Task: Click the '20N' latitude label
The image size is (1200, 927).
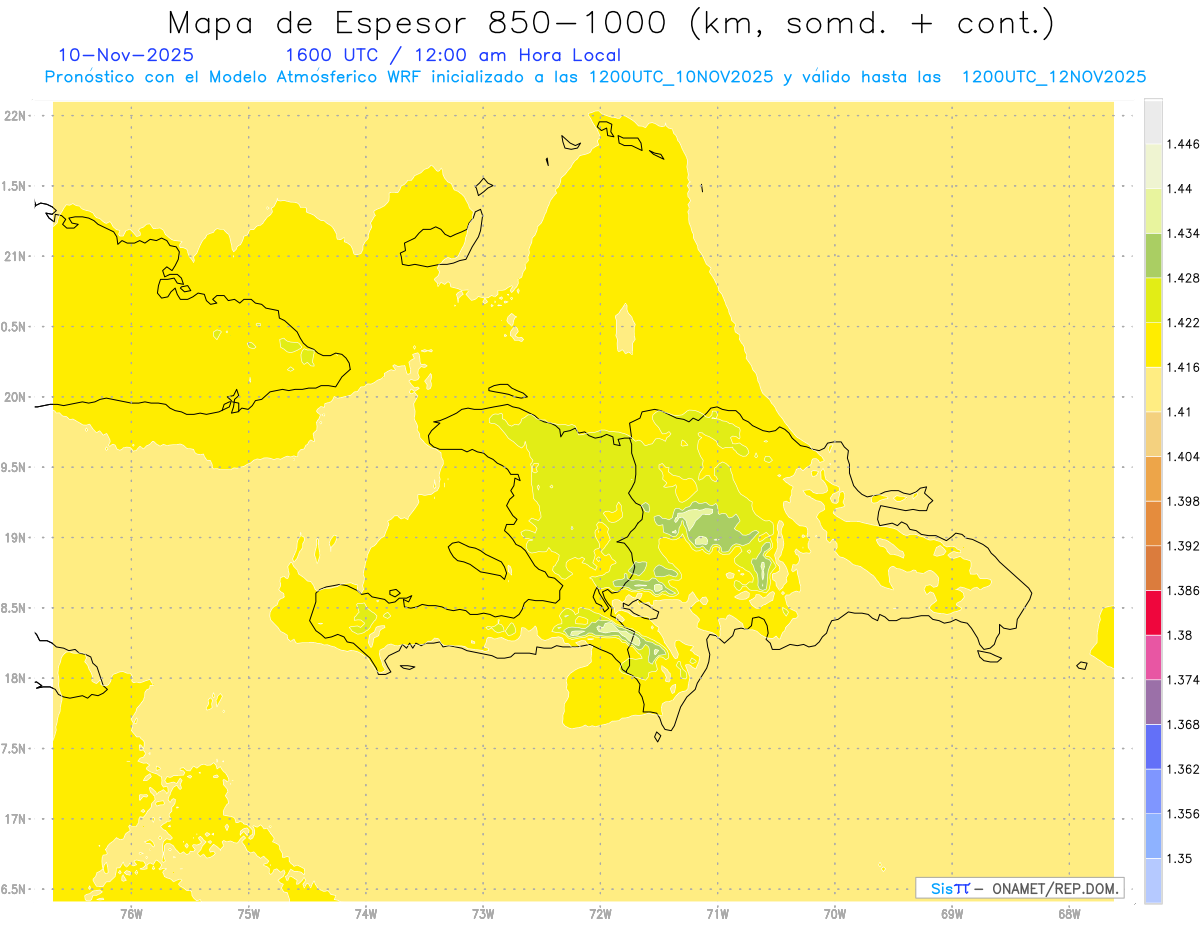Action: point(14,397)
